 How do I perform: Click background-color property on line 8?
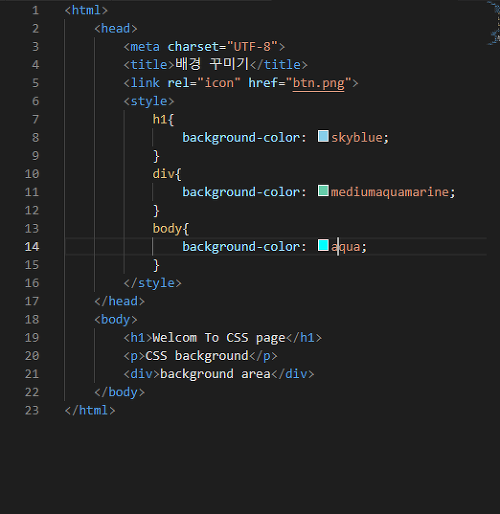240,138
